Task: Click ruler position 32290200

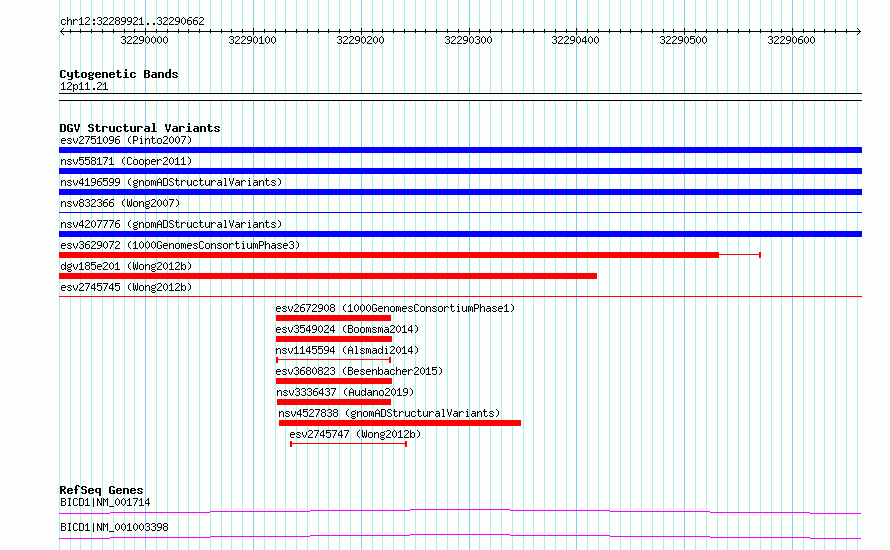Action: click(x=360, y=40)
